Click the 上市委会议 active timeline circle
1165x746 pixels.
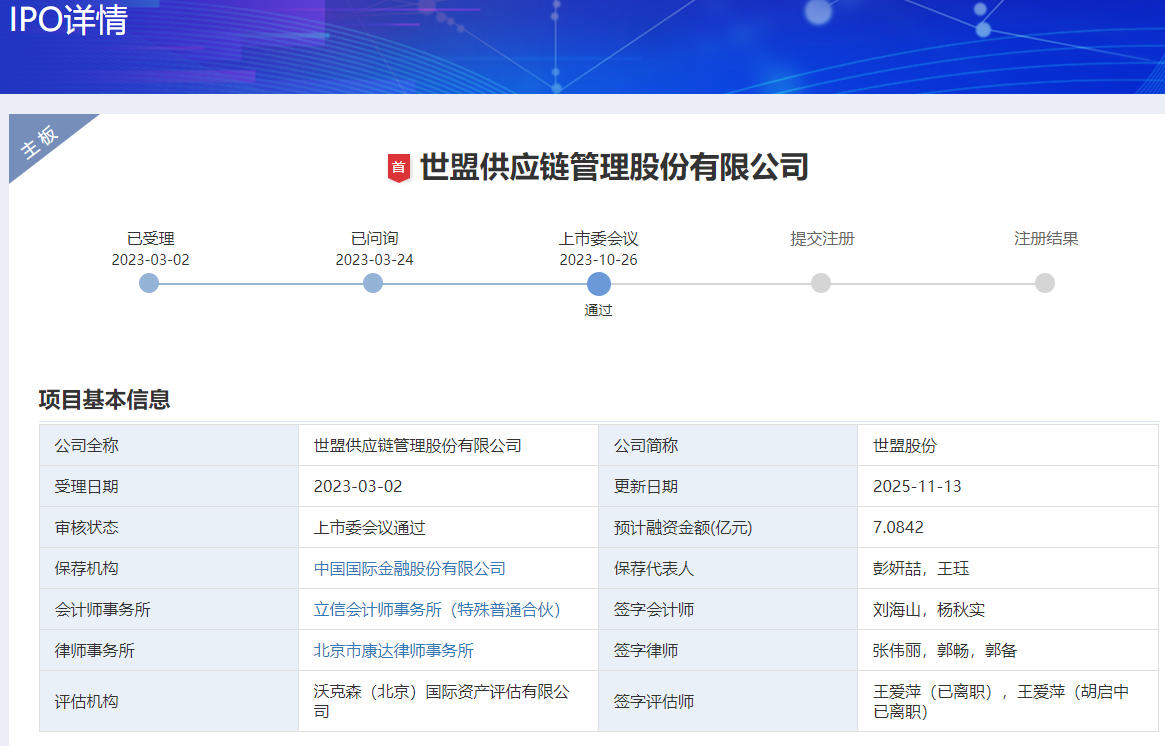click(x=598, y=283)
